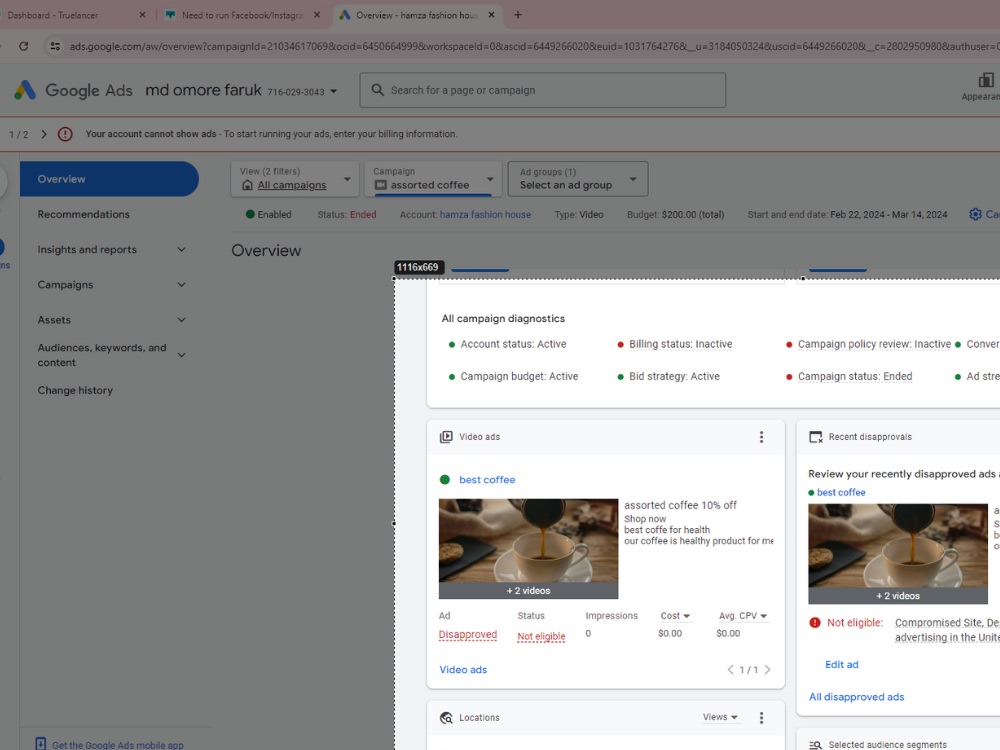
Task: Select the Overview - hamza fashion house tab
Action: [x=416, y=15]
